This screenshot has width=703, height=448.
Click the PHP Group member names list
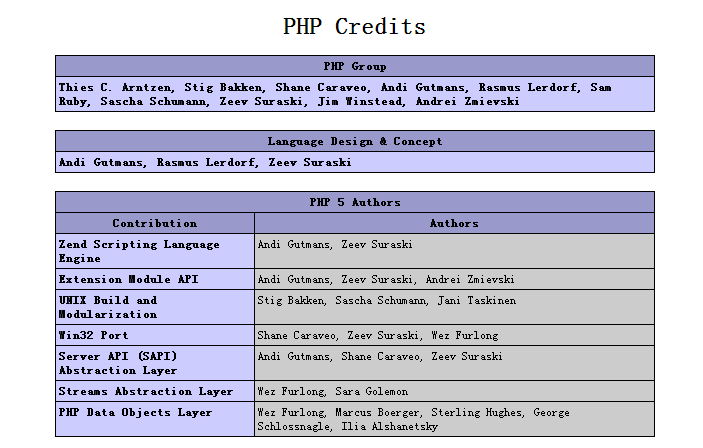pyautogui.click(x=334, y=94)
